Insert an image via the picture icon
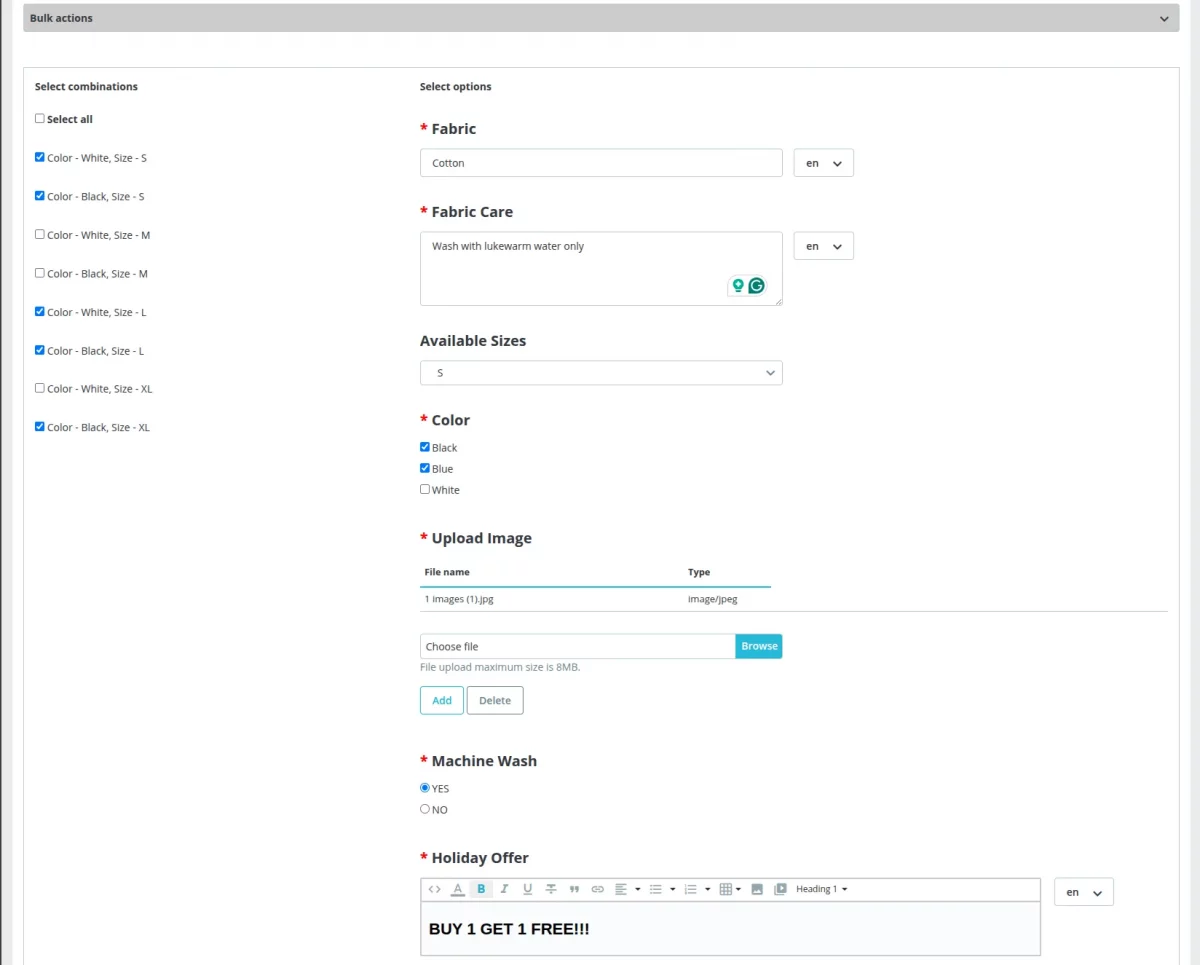This screenshot has height=965, width=1200. 755,888
